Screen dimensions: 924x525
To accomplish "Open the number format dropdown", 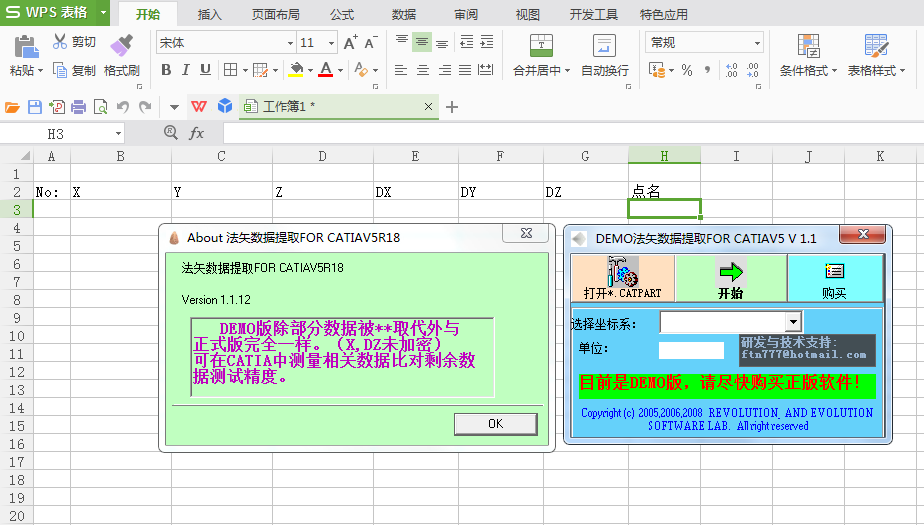I will pos(757,43).
